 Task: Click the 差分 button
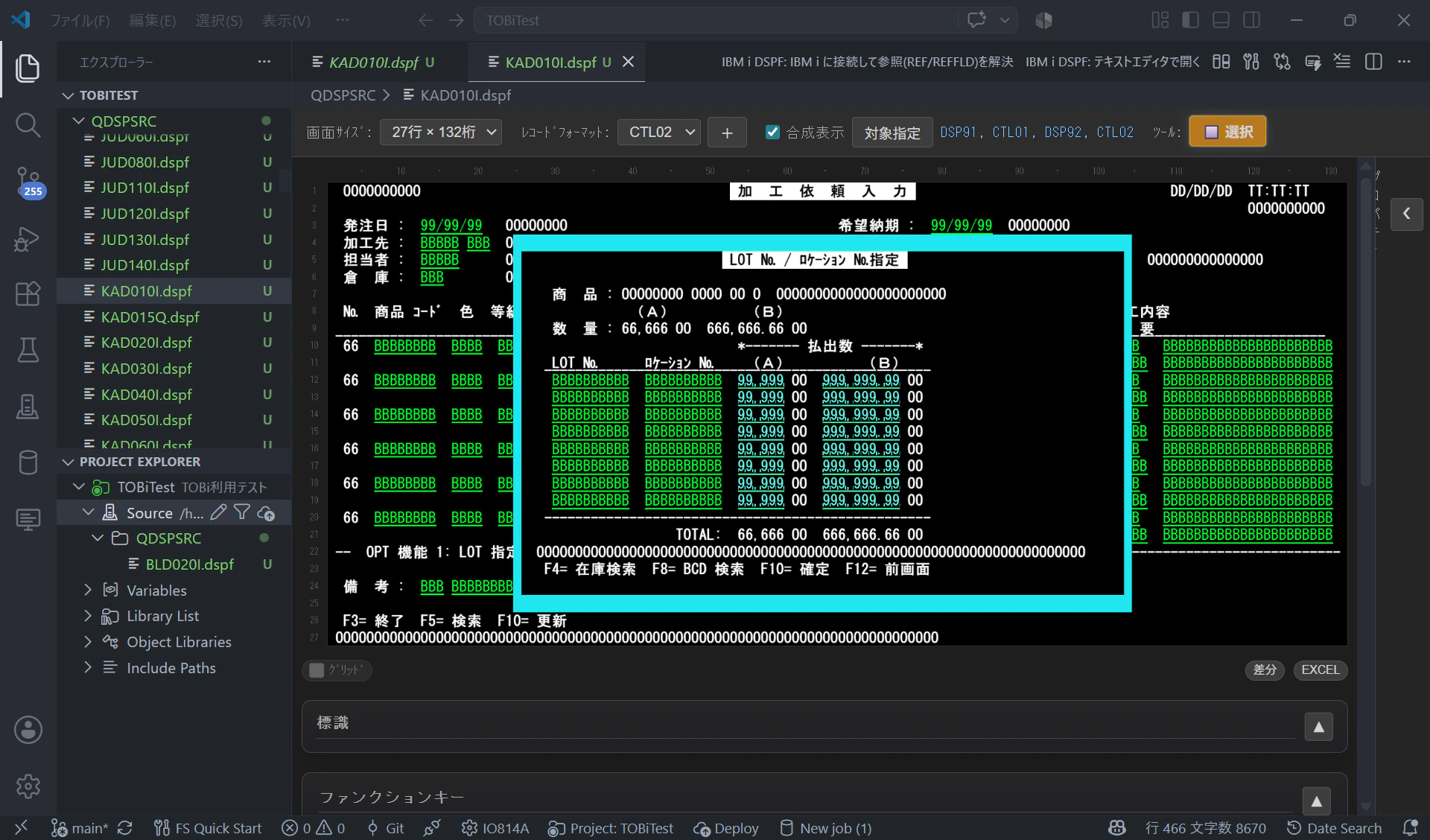(x=1265, y=669)
